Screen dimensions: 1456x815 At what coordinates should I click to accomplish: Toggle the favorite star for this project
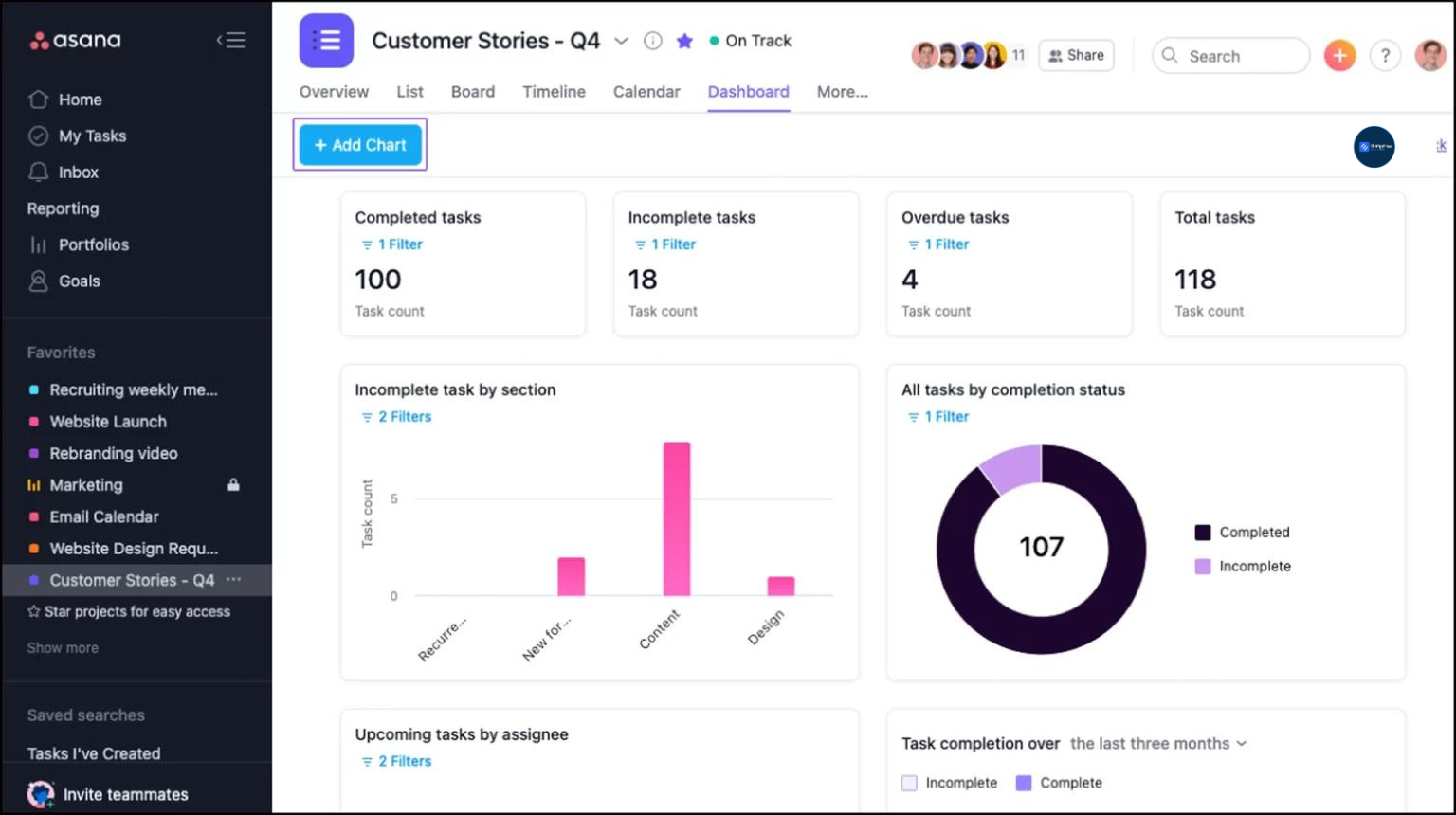[x=684, y=41]
